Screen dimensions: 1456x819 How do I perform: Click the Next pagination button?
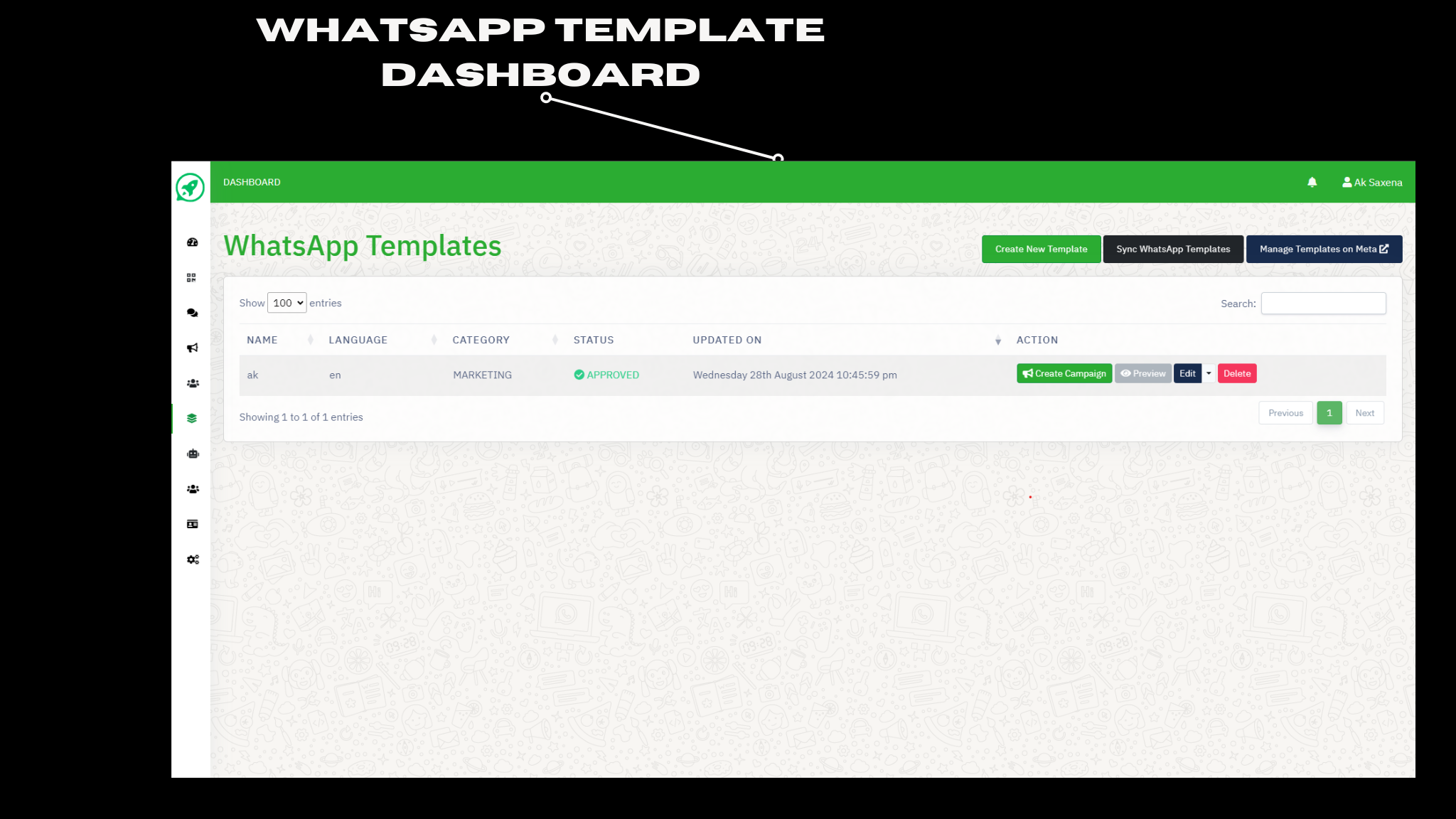tap(1364, 413)
